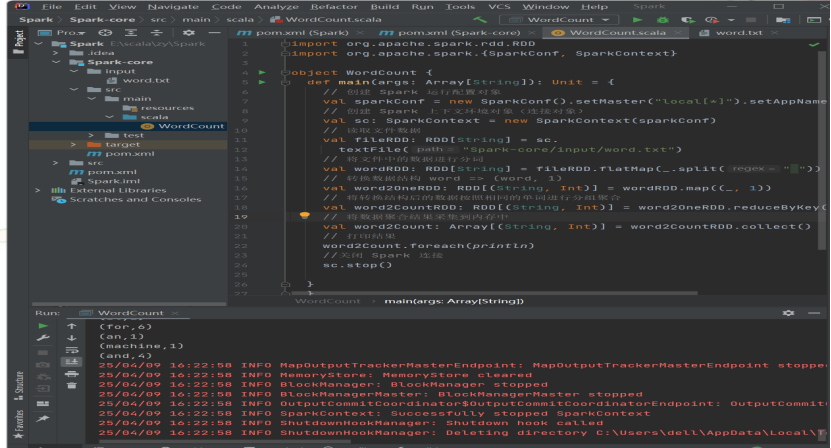Expand all in the Project panel
This screenshot has height=448, width=831.
[131, 32]
